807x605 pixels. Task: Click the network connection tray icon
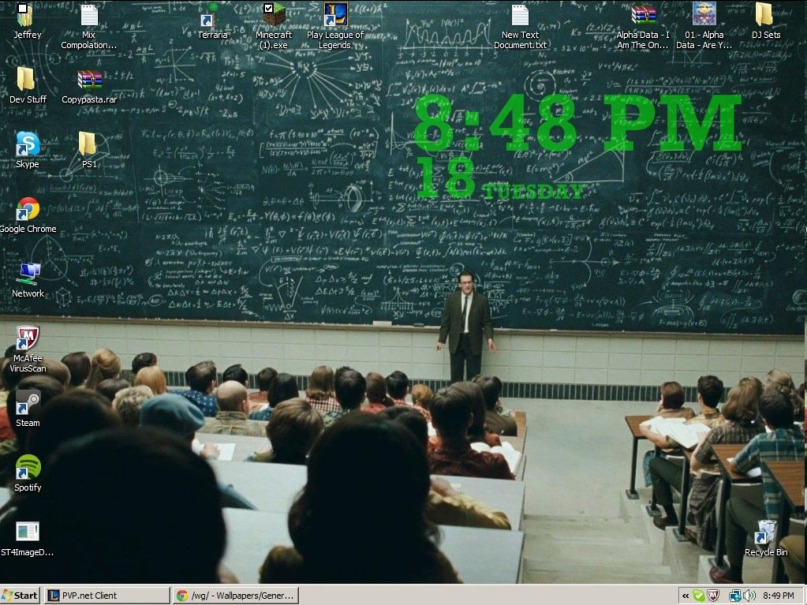pos(735,596)
